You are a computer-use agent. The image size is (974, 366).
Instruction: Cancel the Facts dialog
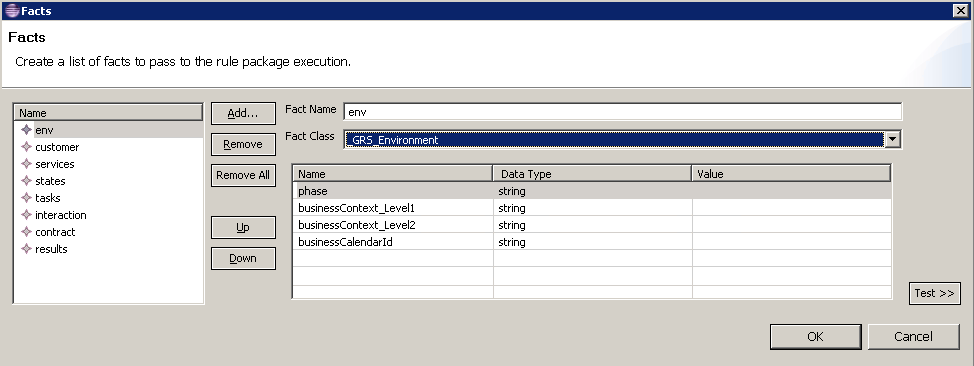(913, 336)
